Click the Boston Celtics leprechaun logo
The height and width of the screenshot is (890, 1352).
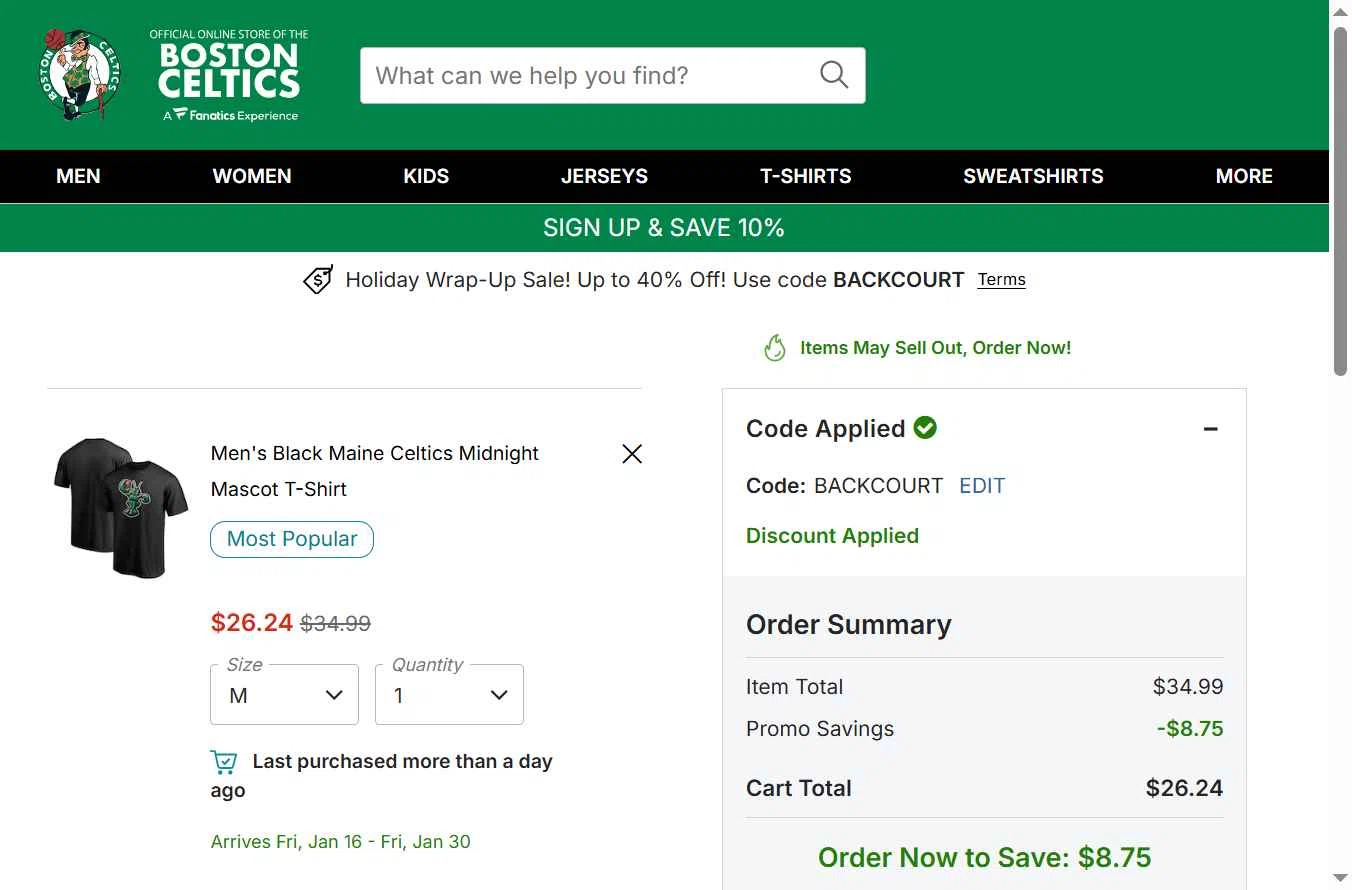point(80,75)
